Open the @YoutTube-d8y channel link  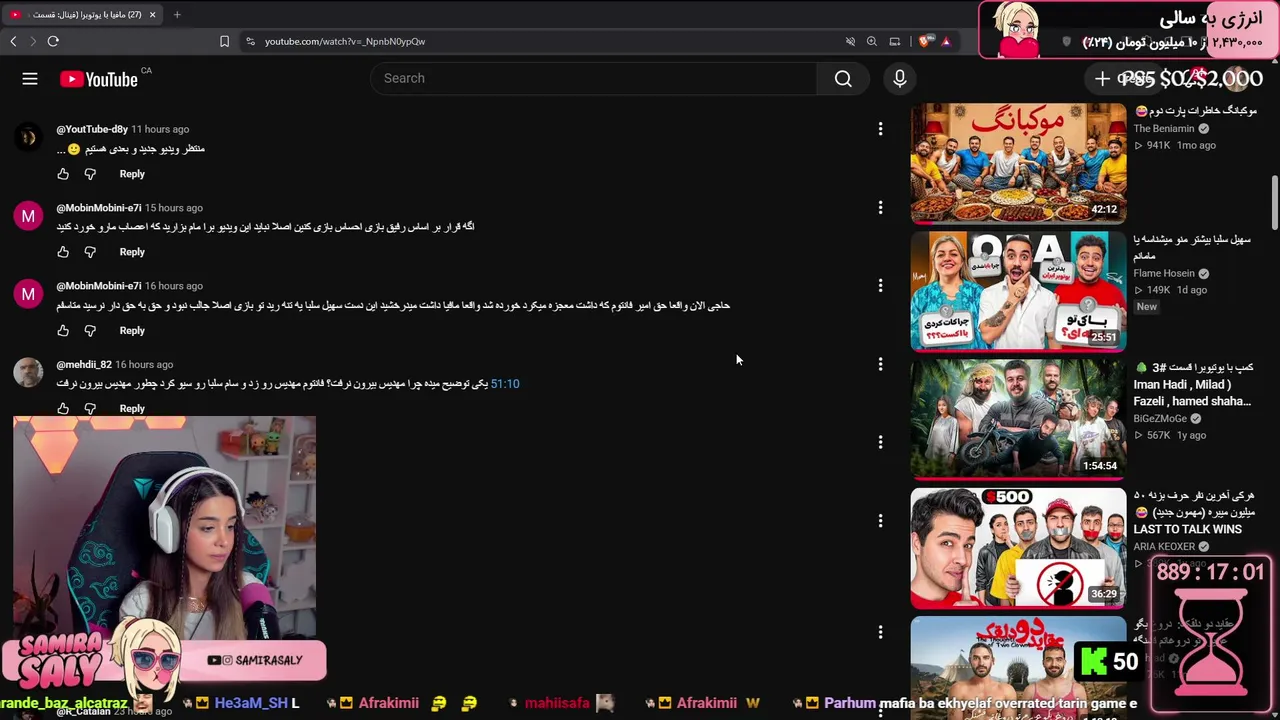92,129
